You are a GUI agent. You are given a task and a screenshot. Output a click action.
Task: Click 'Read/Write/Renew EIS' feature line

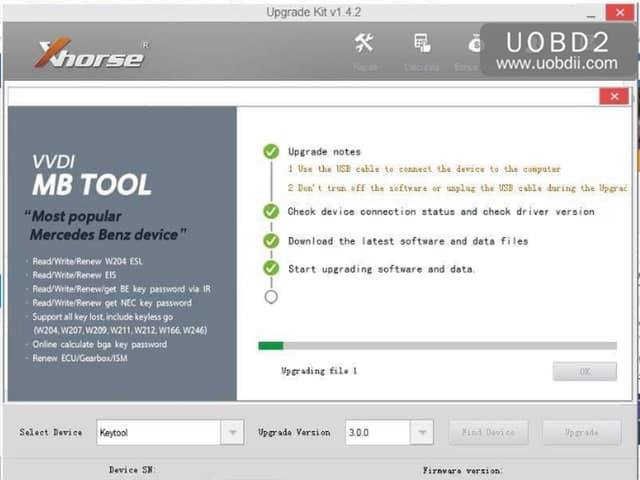74,275
